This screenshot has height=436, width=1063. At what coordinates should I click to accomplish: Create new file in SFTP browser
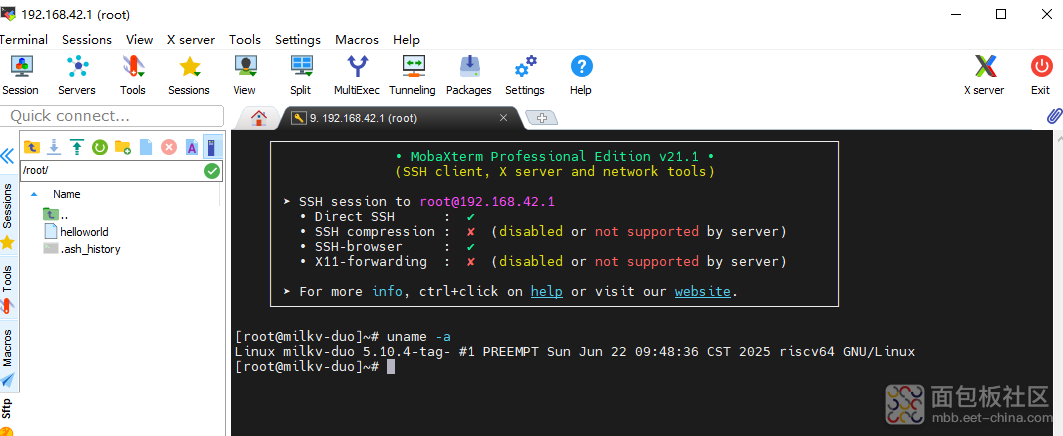click(x=146, y=146)
